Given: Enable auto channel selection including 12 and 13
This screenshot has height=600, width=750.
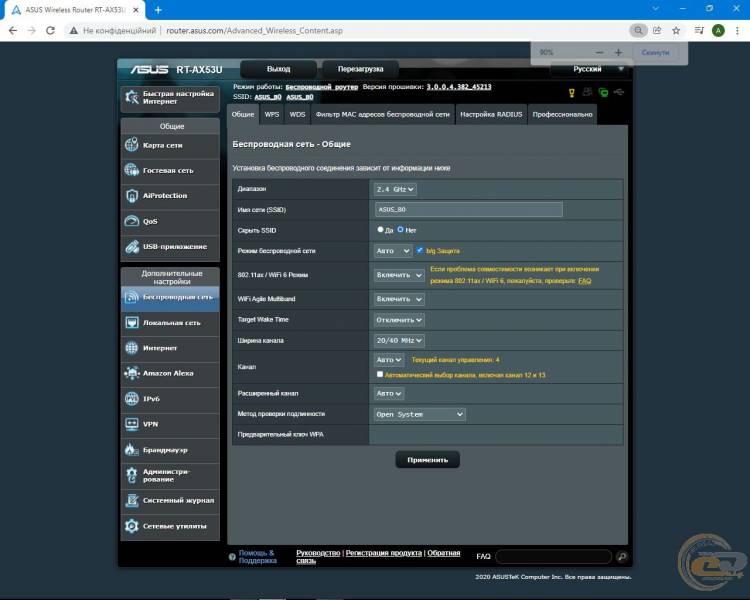Looking at the screenshot, I should [x=380, y=374].
